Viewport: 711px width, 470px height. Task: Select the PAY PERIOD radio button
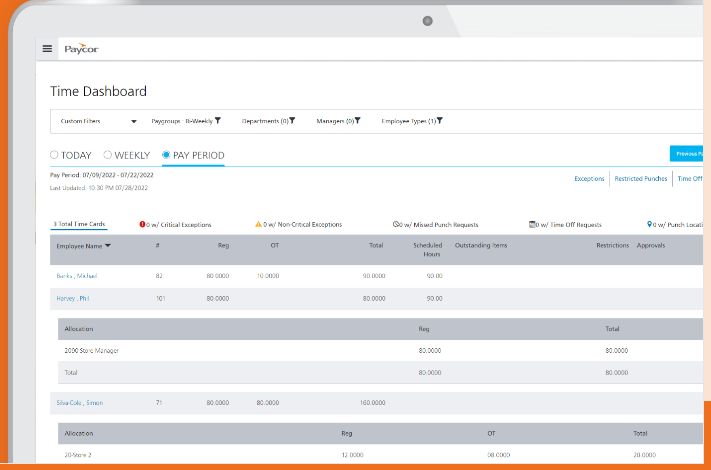point(166,155)
